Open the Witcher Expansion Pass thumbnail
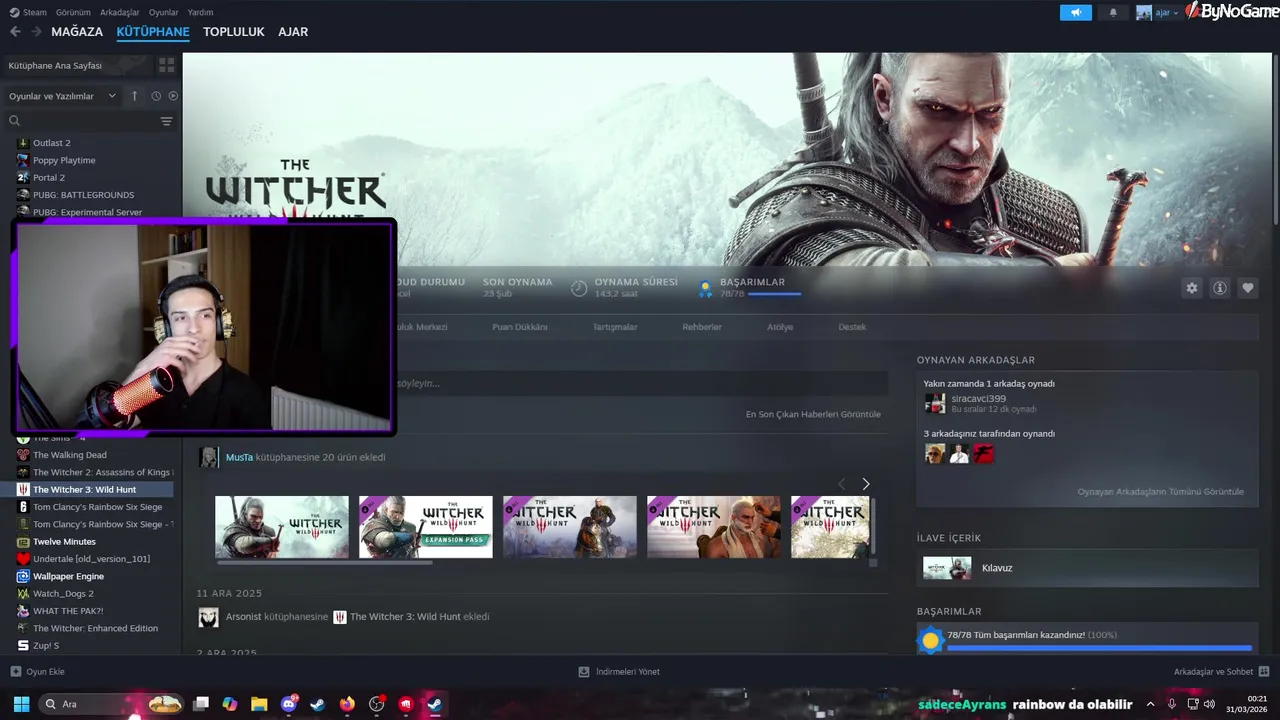 point(426,527)
